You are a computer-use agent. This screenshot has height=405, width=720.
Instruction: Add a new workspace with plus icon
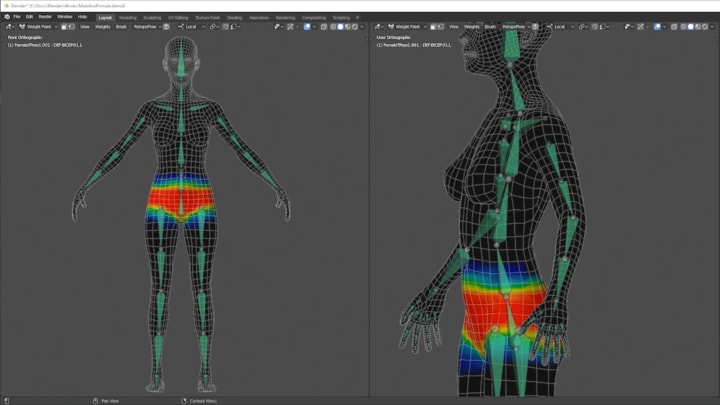(x=357, y=17)
